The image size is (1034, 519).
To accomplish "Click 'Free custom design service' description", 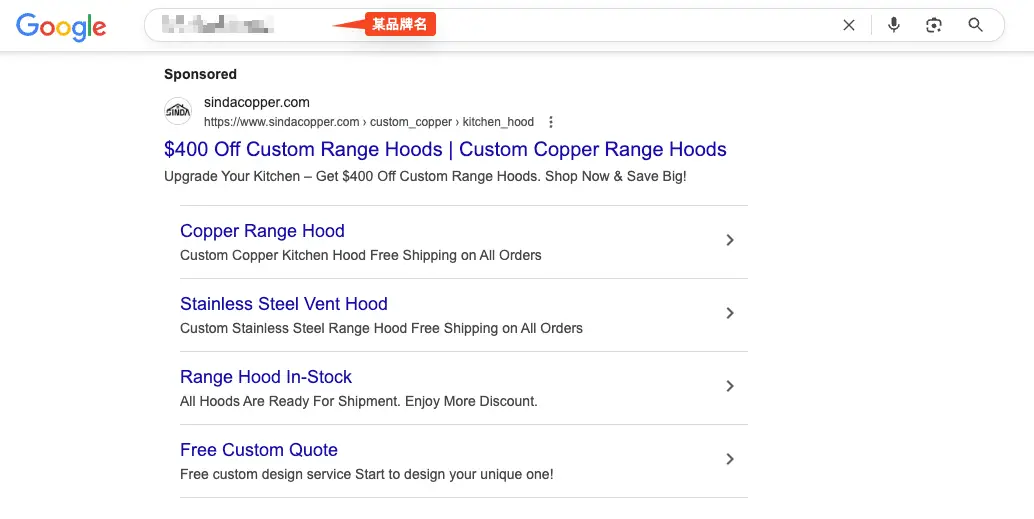I will pos(367,474).
